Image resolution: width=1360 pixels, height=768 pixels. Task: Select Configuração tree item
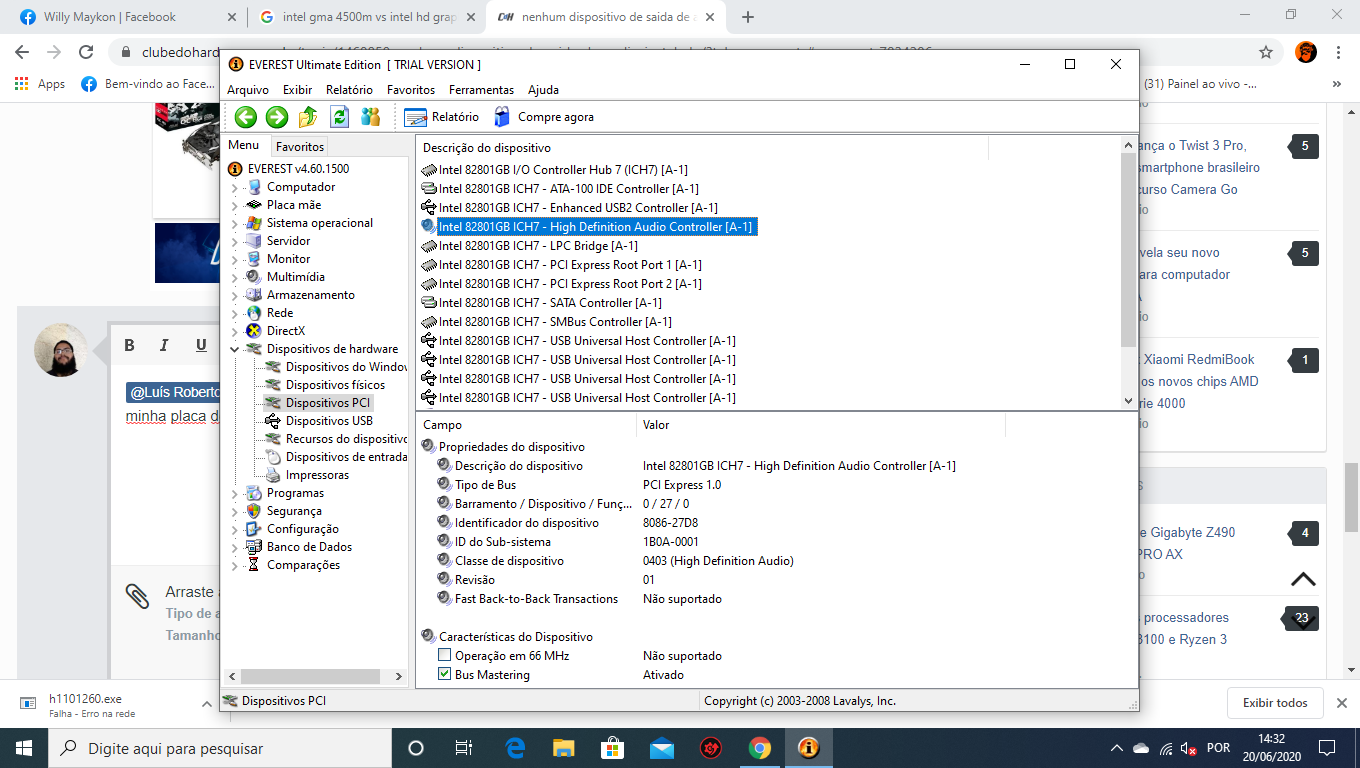click(302, 529)
